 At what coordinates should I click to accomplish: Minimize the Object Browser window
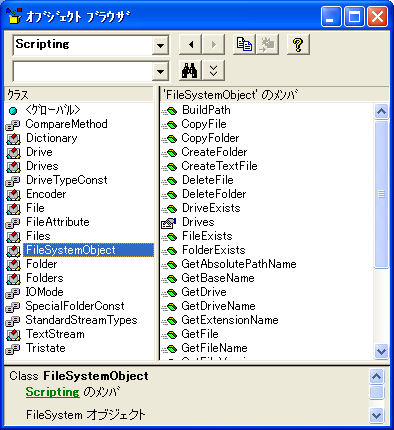coord(331,17)
